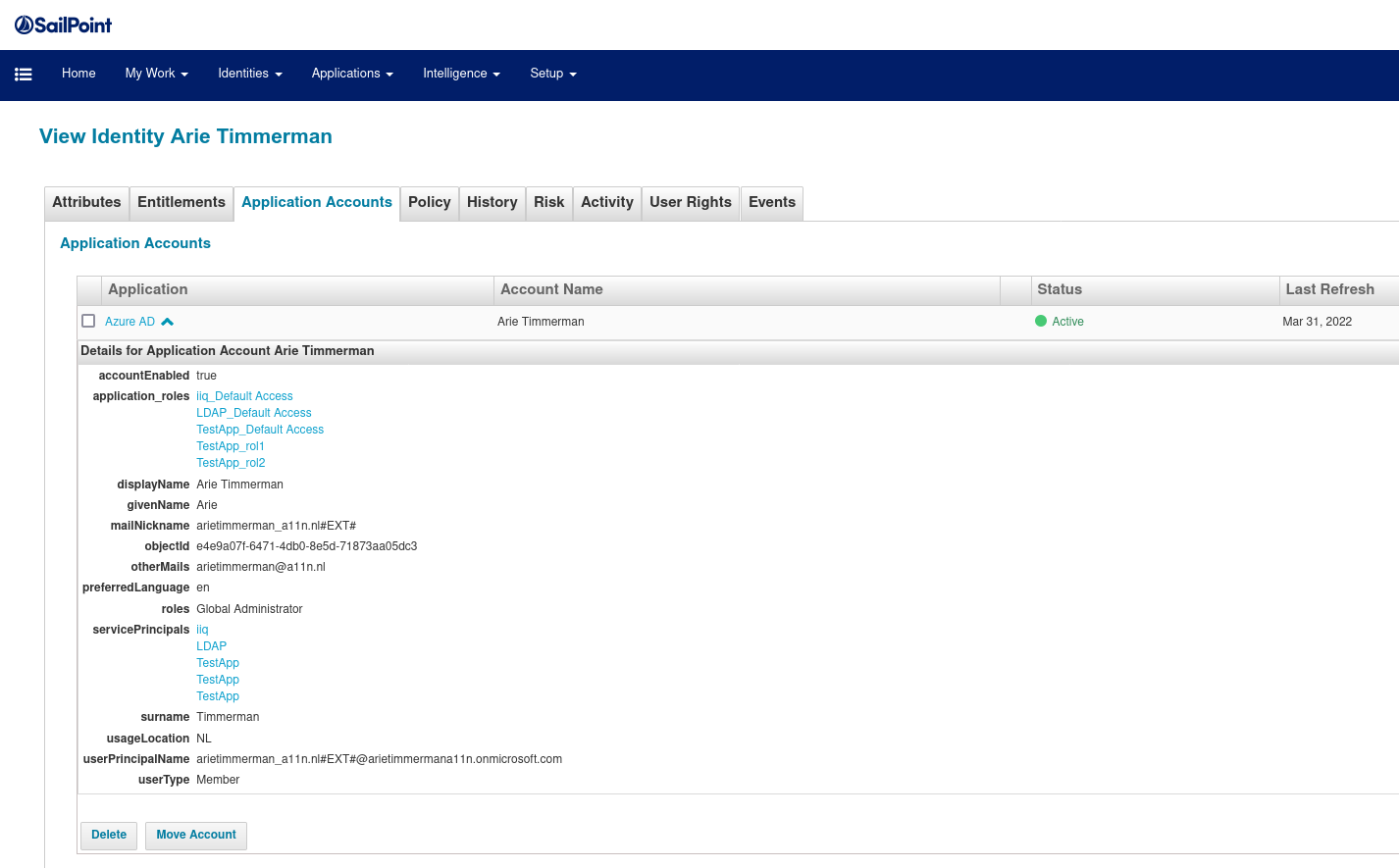
Task: Open the User Rights tab
Action: [691, 202]
